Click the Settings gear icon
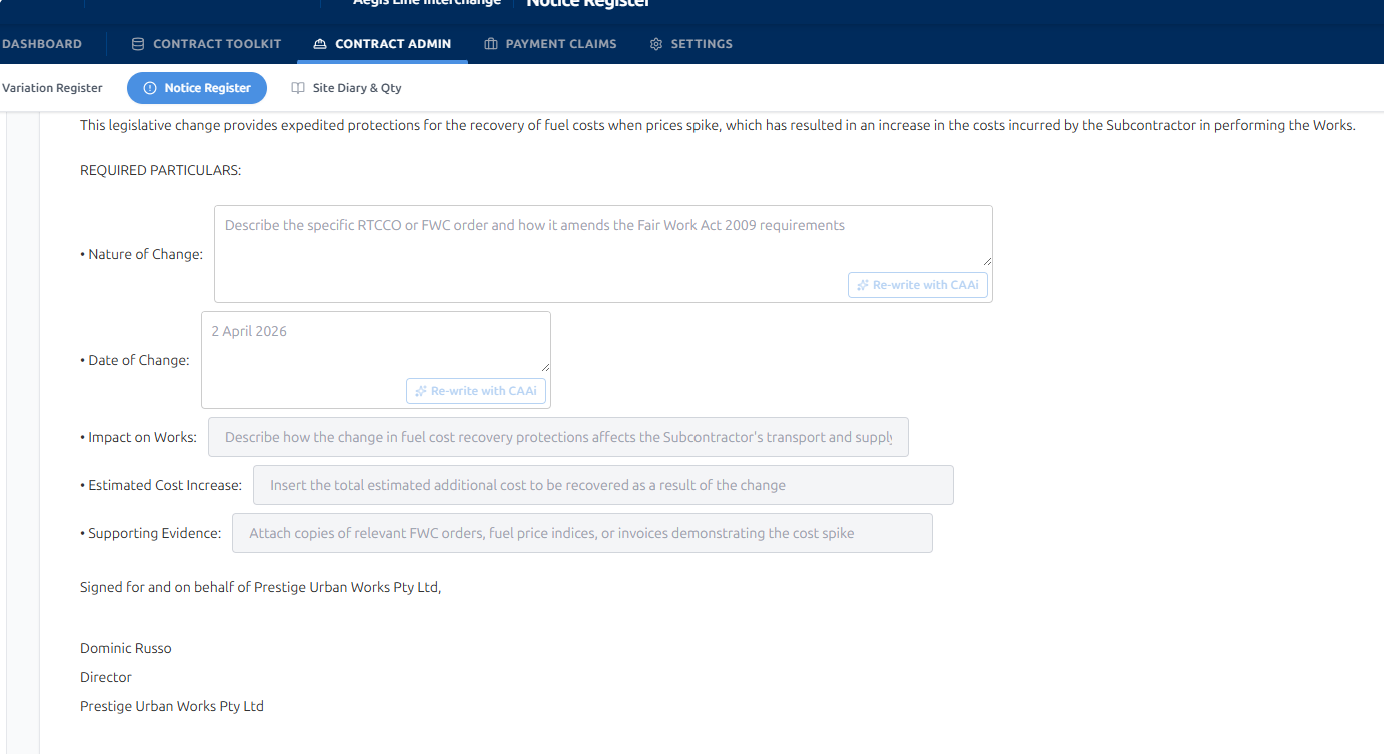The height and width of the screenshot is (754, 1384). tap(656, 44)
